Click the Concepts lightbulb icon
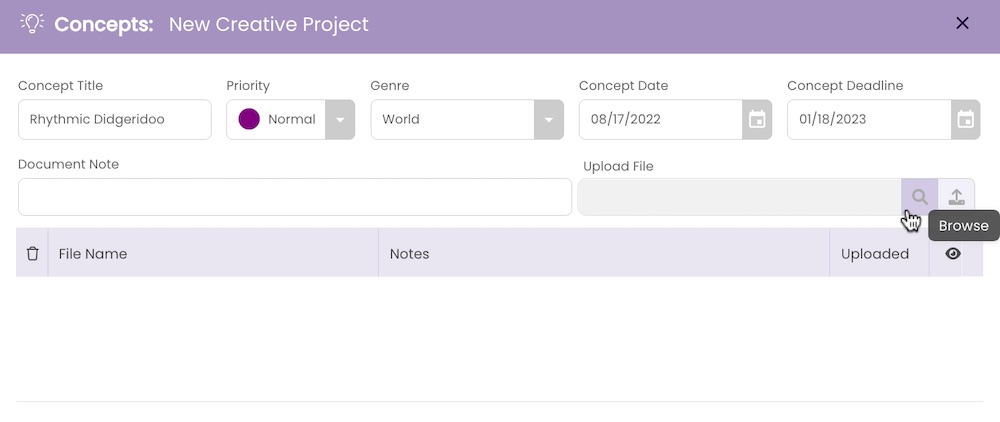This screenshot has height=422, width=1000. click(x=32, y=24)
